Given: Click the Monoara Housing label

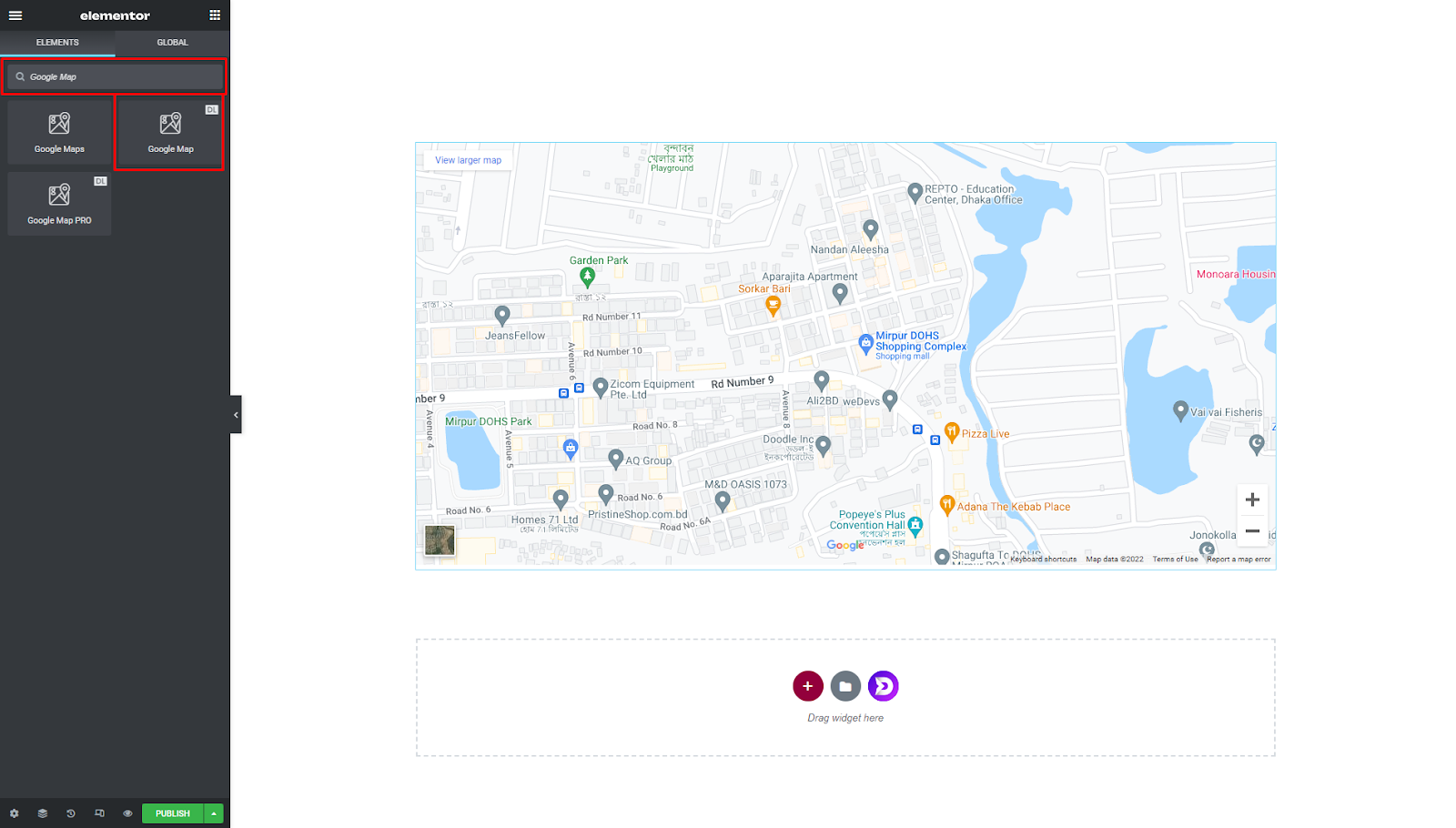Looking at the screenshot, I should pyautogui.click(x=1236, y=274).
